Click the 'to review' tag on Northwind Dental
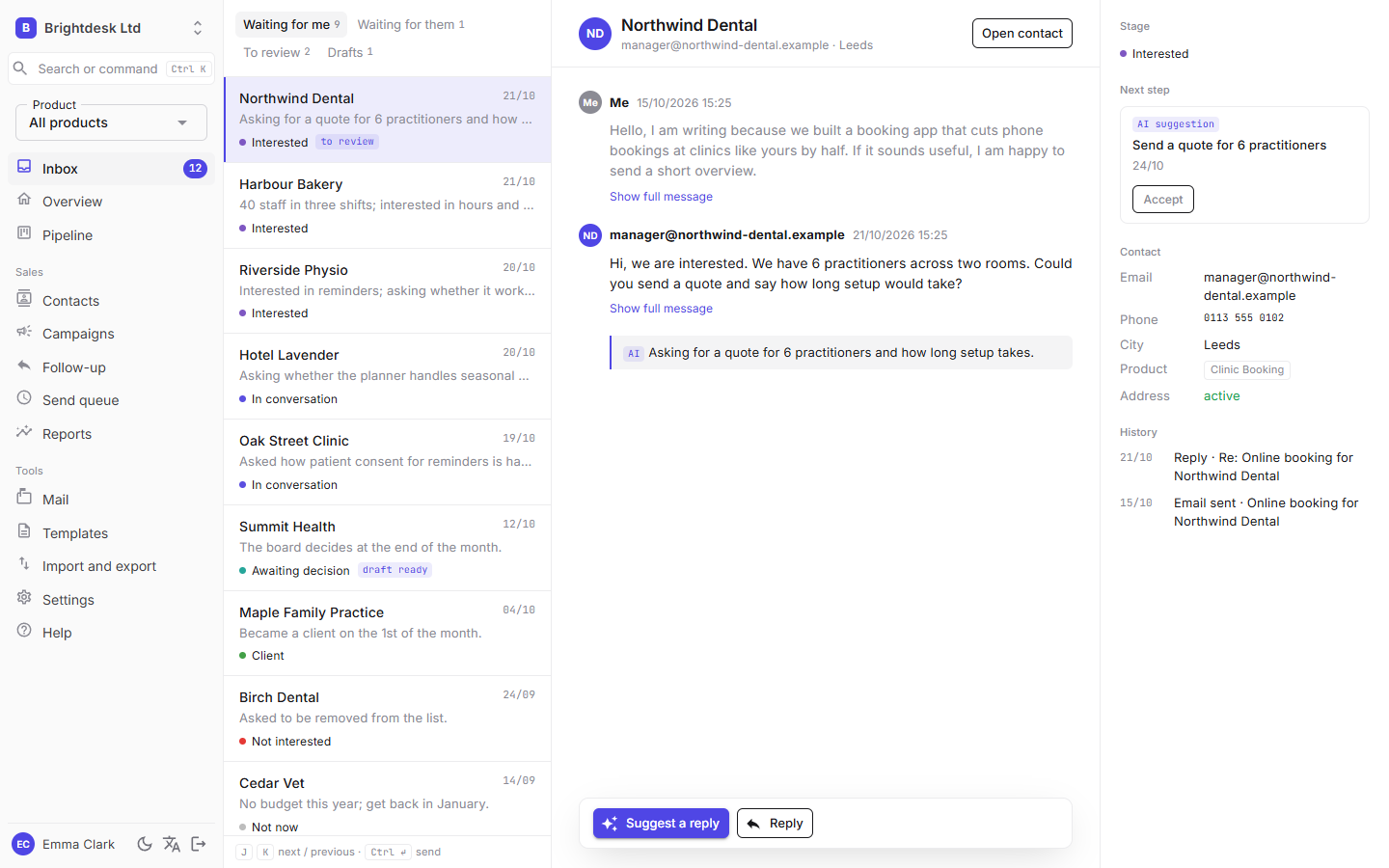Screen dimensions: 1389x868 (347, 142)
